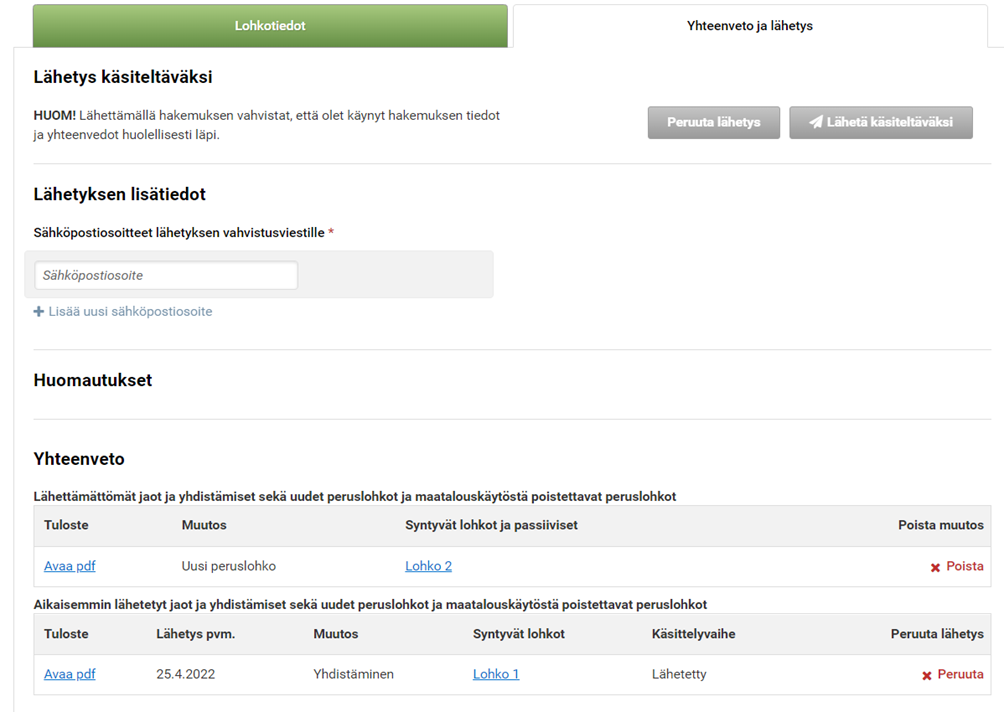Add new email via Lisää uusi sähköpostiosoite
The height and width of the screenshot is (712, 1004).
pyautogui.click(x=130, y=311)
